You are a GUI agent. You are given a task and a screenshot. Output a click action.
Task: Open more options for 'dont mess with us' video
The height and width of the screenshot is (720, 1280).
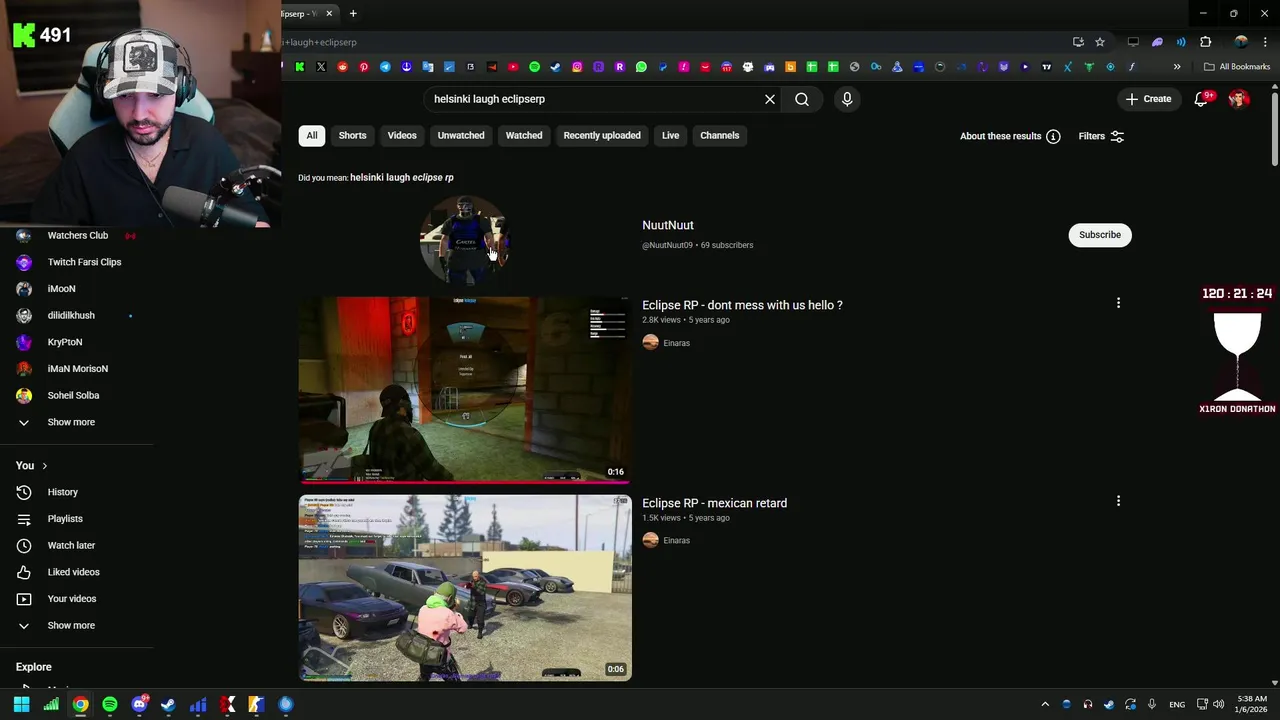[x=1118, y=303]
